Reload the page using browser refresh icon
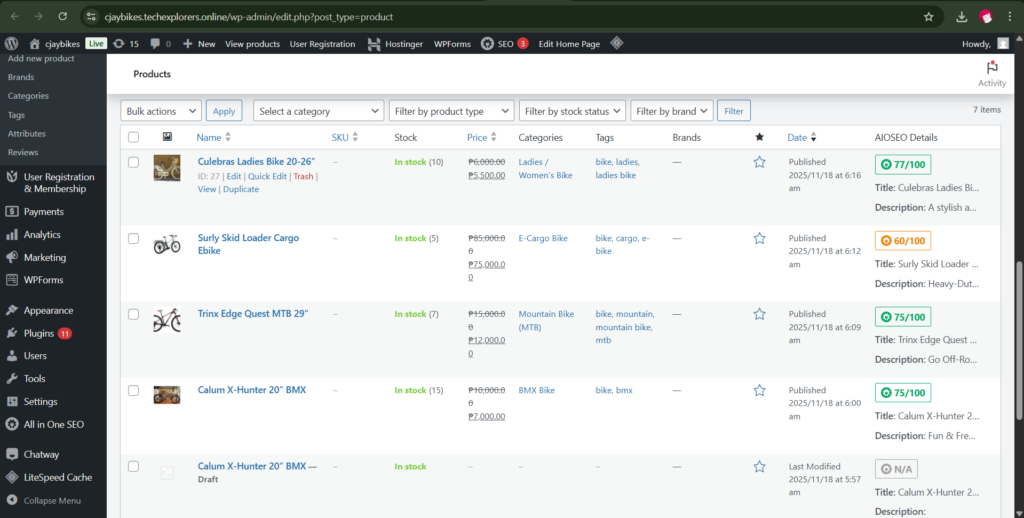1024x518 pixels. coord(63,17)
